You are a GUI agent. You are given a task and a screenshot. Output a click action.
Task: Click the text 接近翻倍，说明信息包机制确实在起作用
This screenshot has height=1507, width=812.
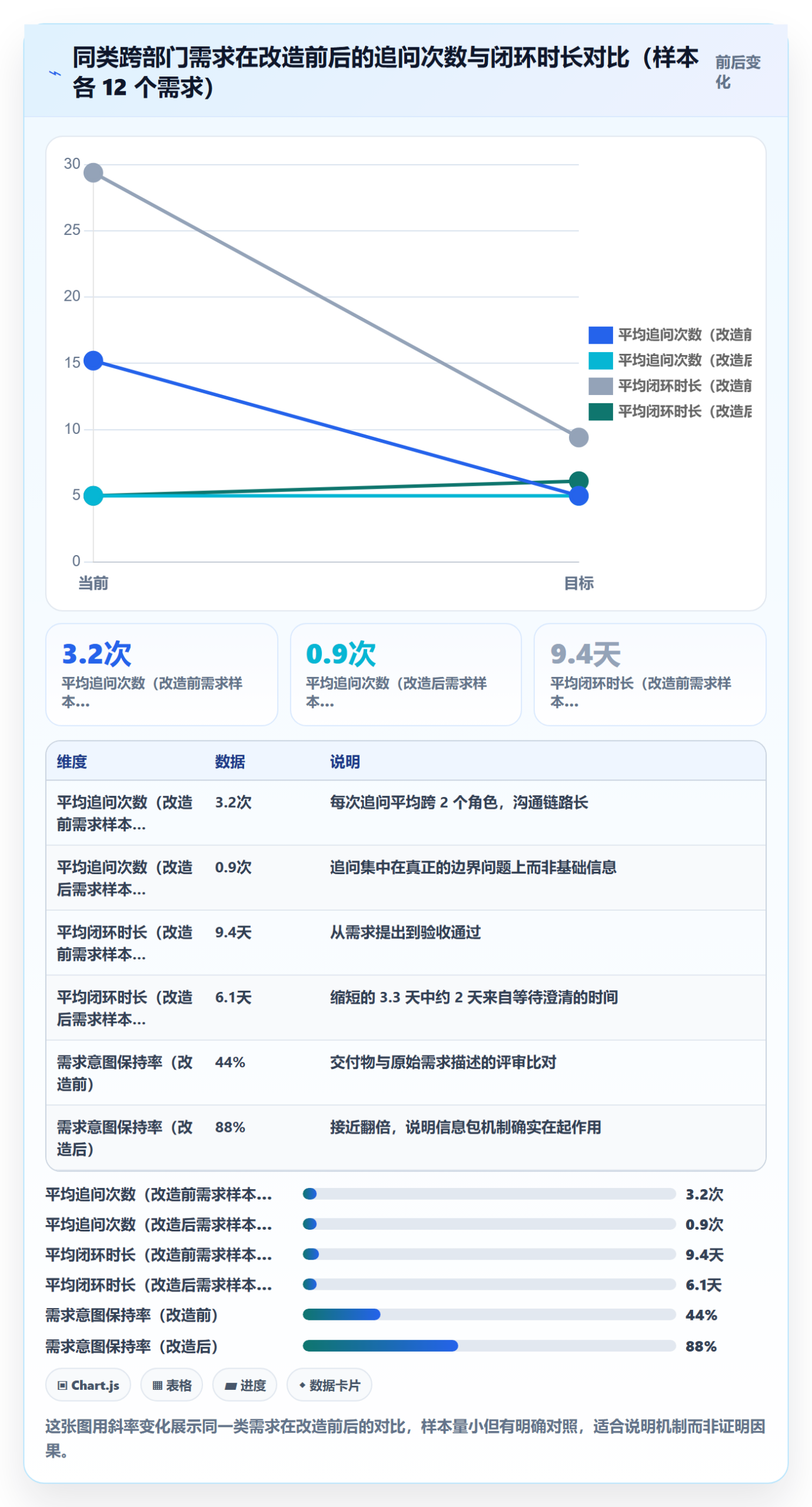(x=465, y=1127)
